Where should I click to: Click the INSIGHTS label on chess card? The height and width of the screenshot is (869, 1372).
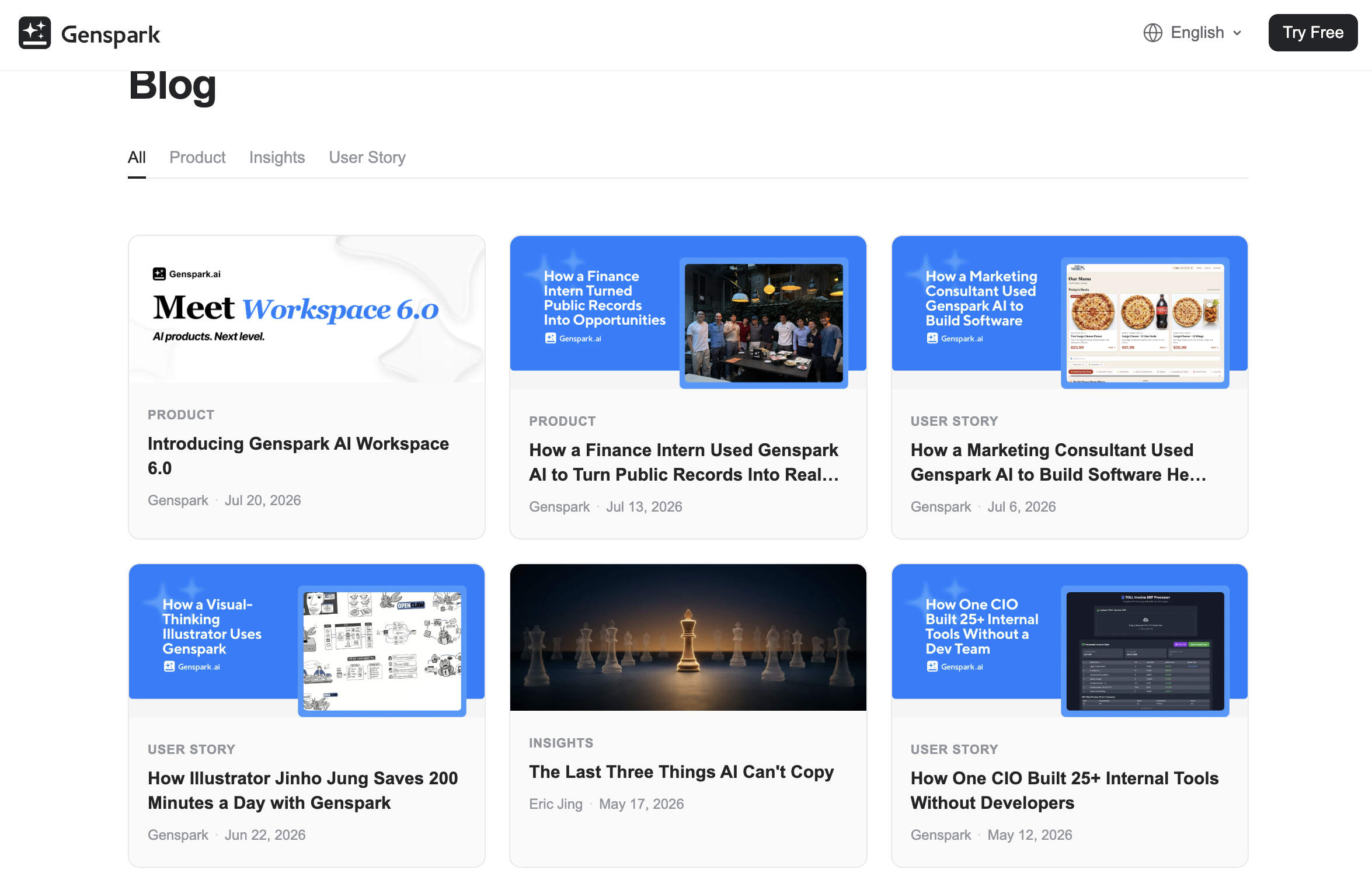(561, 743)
